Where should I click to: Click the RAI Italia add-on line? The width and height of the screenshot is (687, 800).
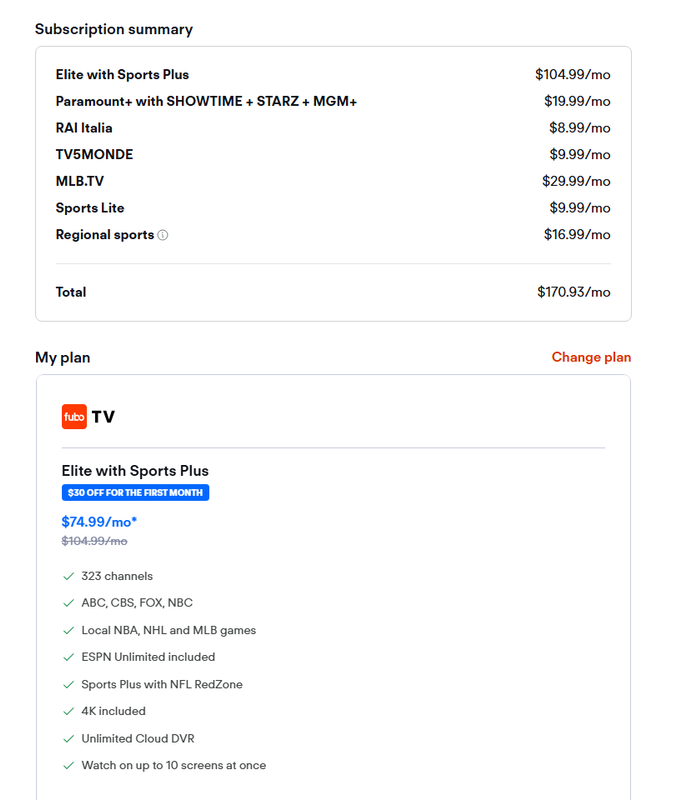pos(84,128)
